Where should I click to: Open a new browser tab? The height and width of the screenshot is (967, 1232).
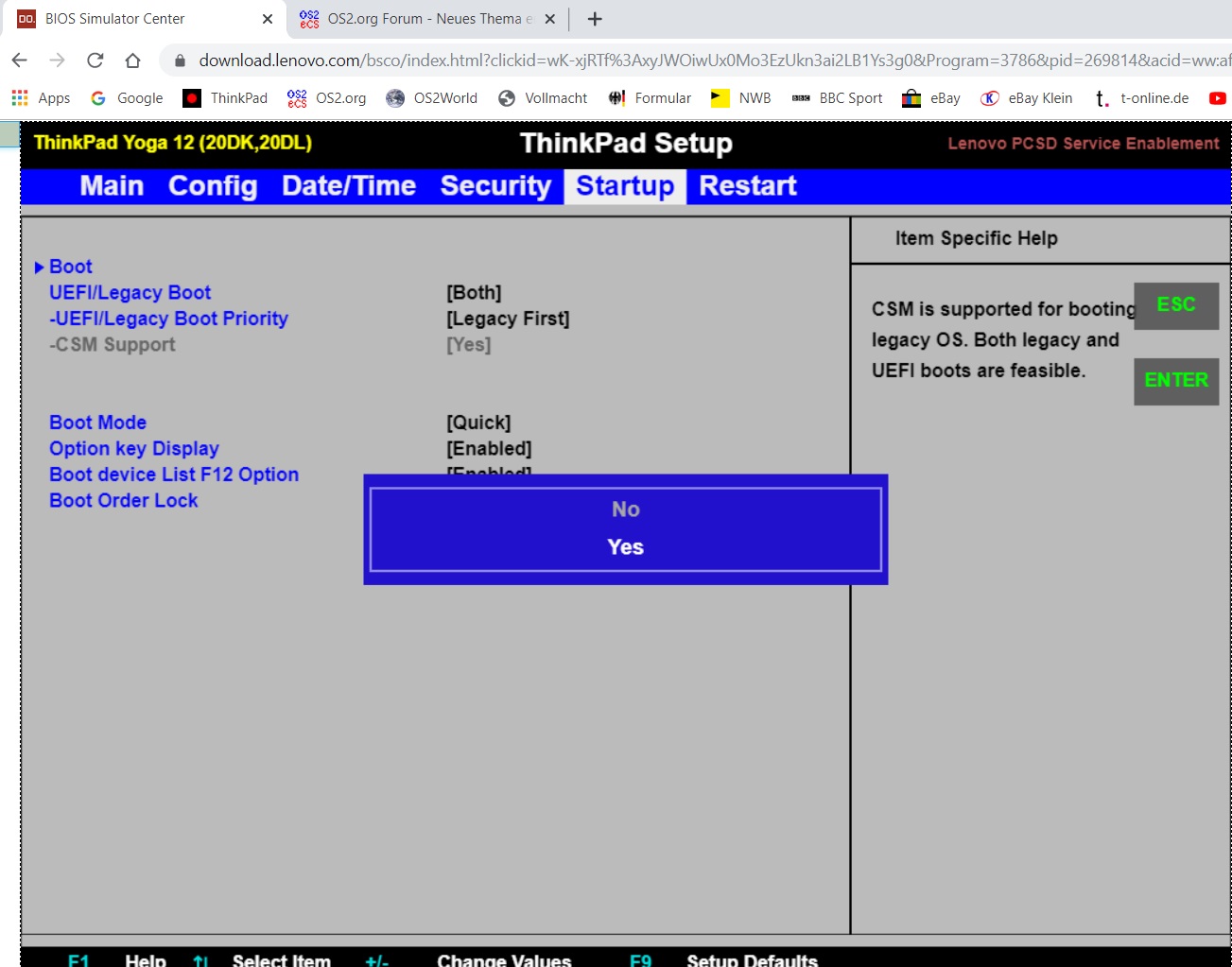point(595,19)
